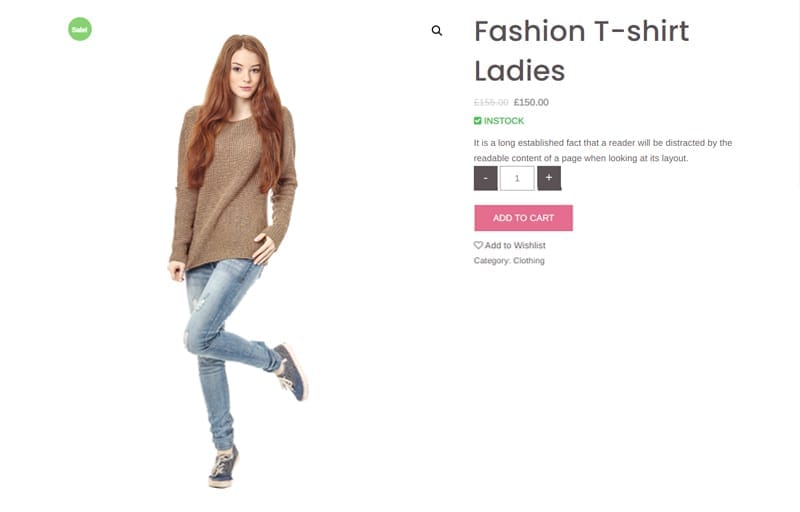Click the green Sale badge
The image size is (800, 512).
click(80, 29)
